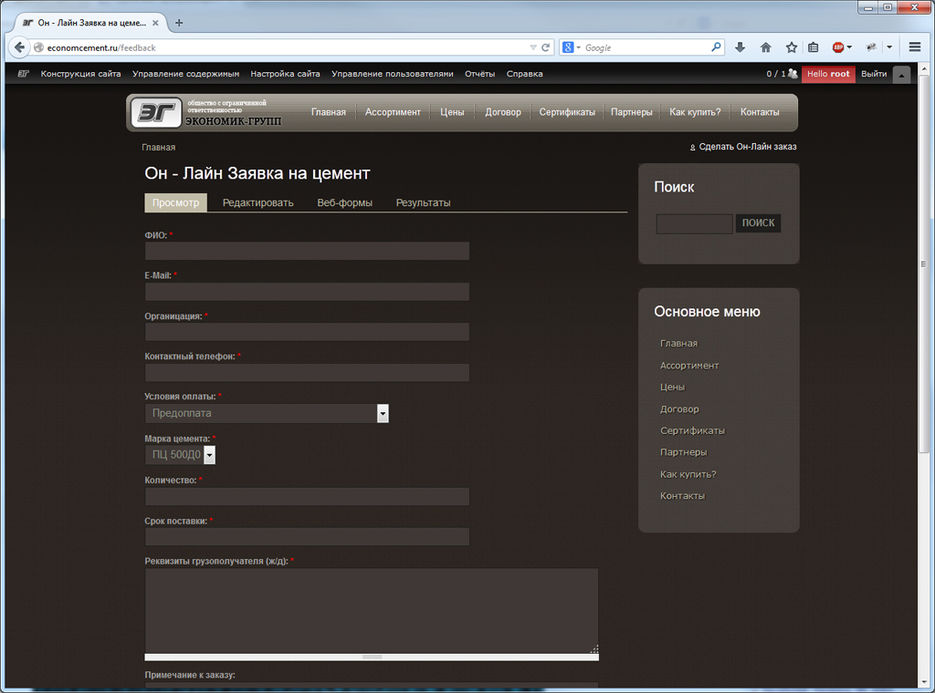Focus the Срок поставки input field

click(307, 537)
